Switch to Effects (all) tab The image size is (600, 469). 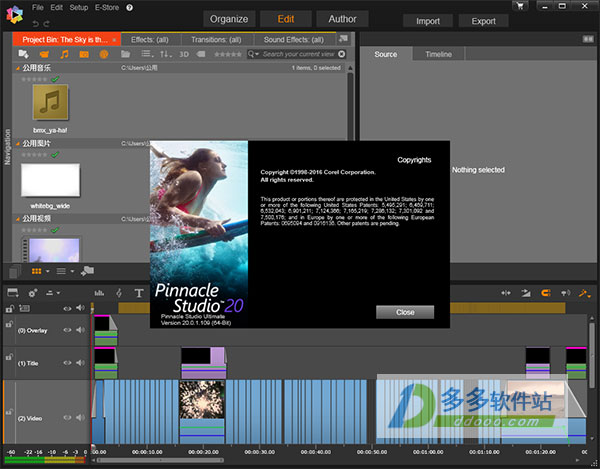[150, 40]
